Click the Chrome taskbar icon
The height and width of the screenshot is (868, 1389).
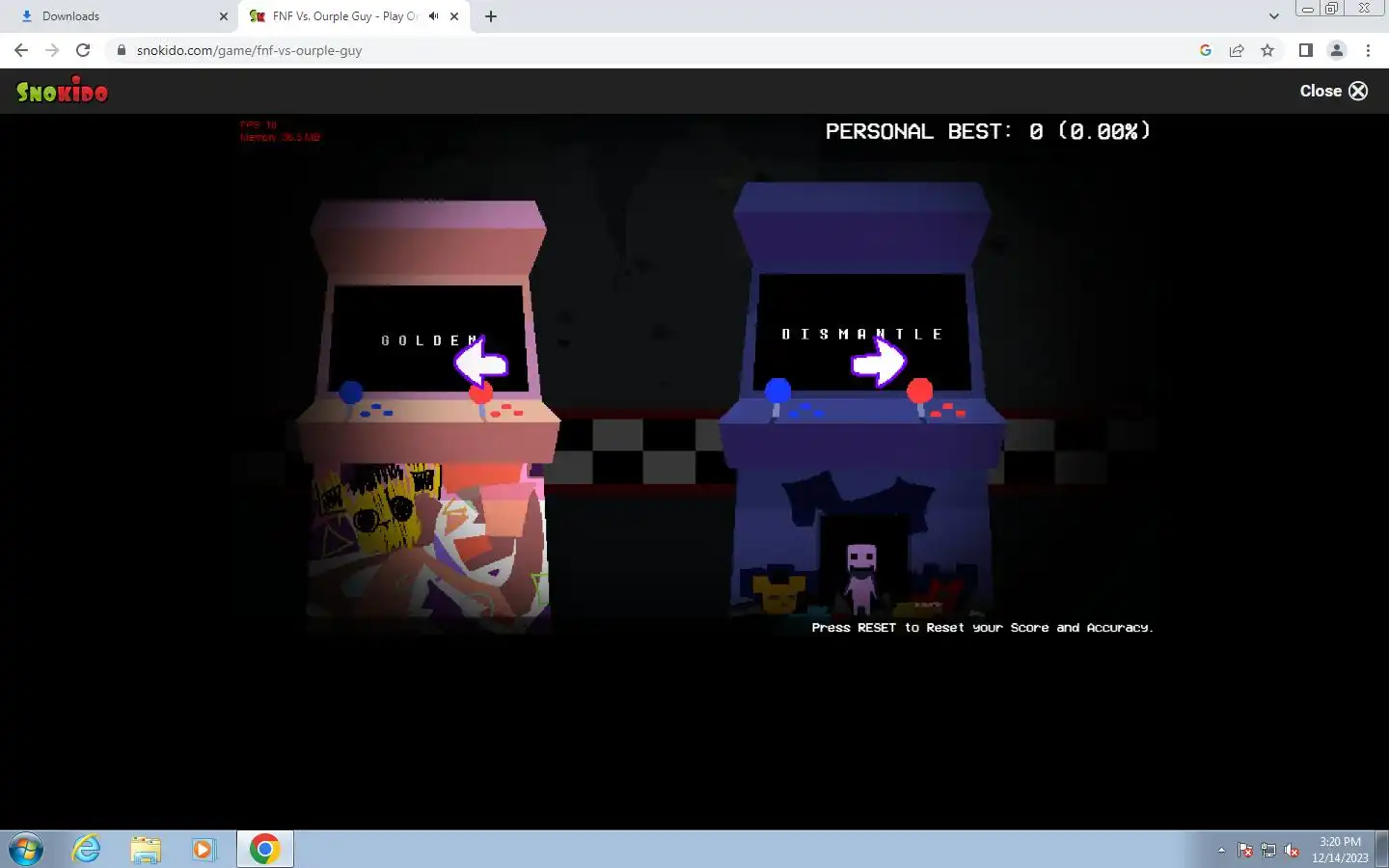264,850
